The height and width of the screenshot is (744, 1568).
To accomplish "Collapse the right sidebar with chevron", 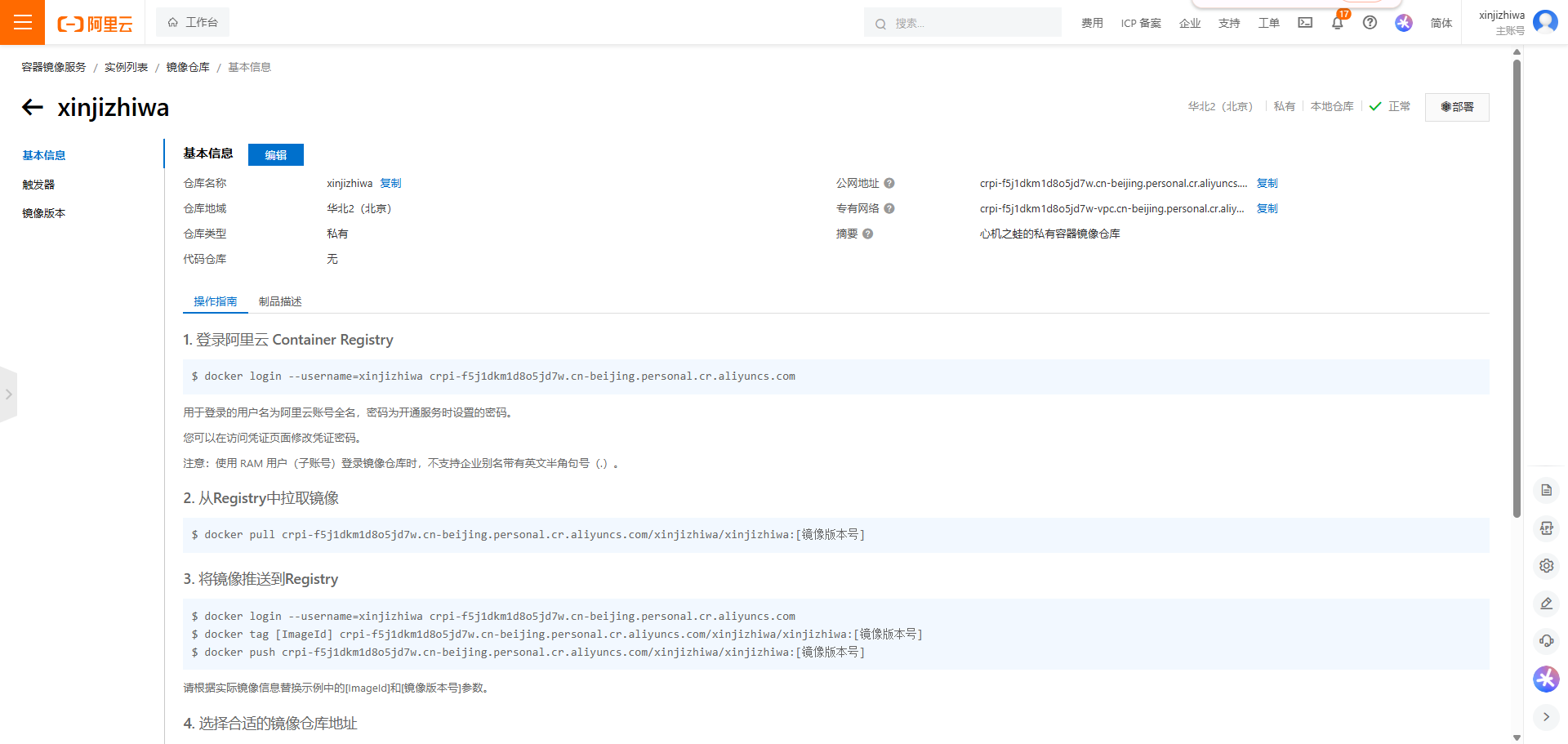I will tap(1546, 716).
